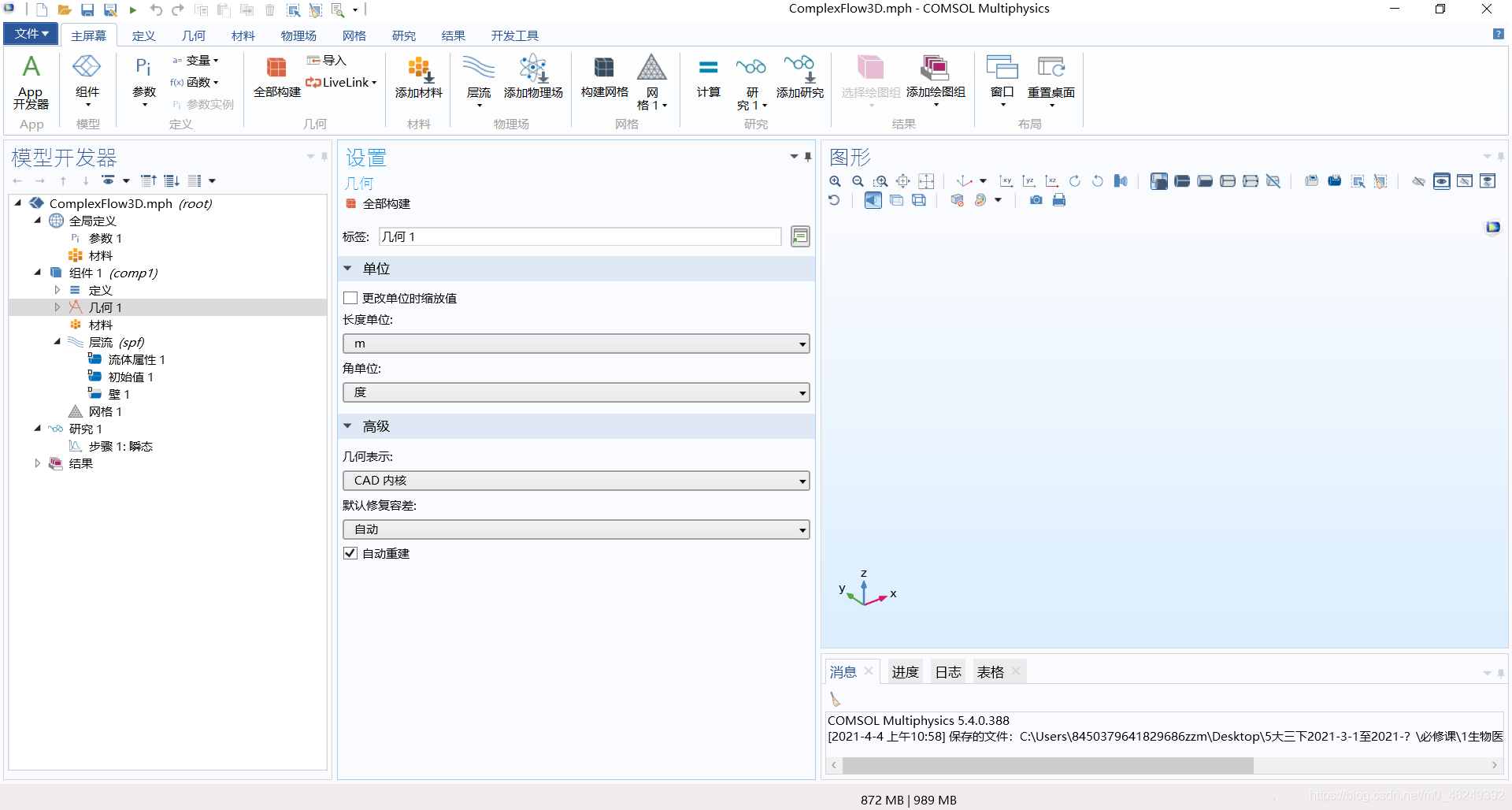Open the 函数 button in ribbon
The height and width of the screenshot is (810, 1512).
coord(195,82)
